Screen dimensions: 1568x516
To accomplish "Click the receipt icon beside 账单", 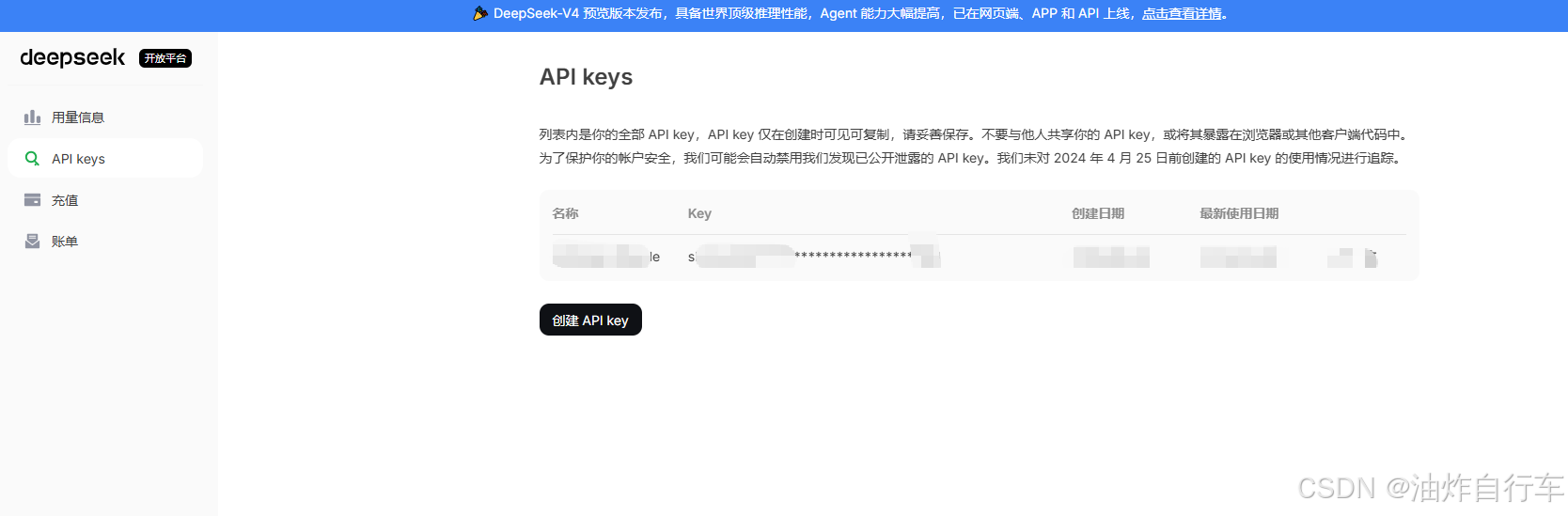I will tap(32, 242).
